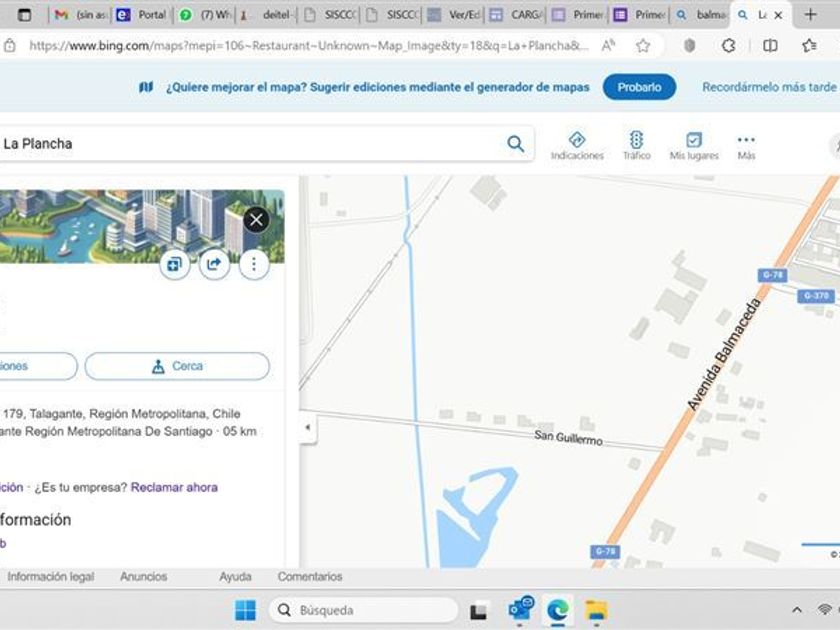Screen dimensions: 840x630
Task: Switch to the Portal browser tab
Action: point(142,15)
